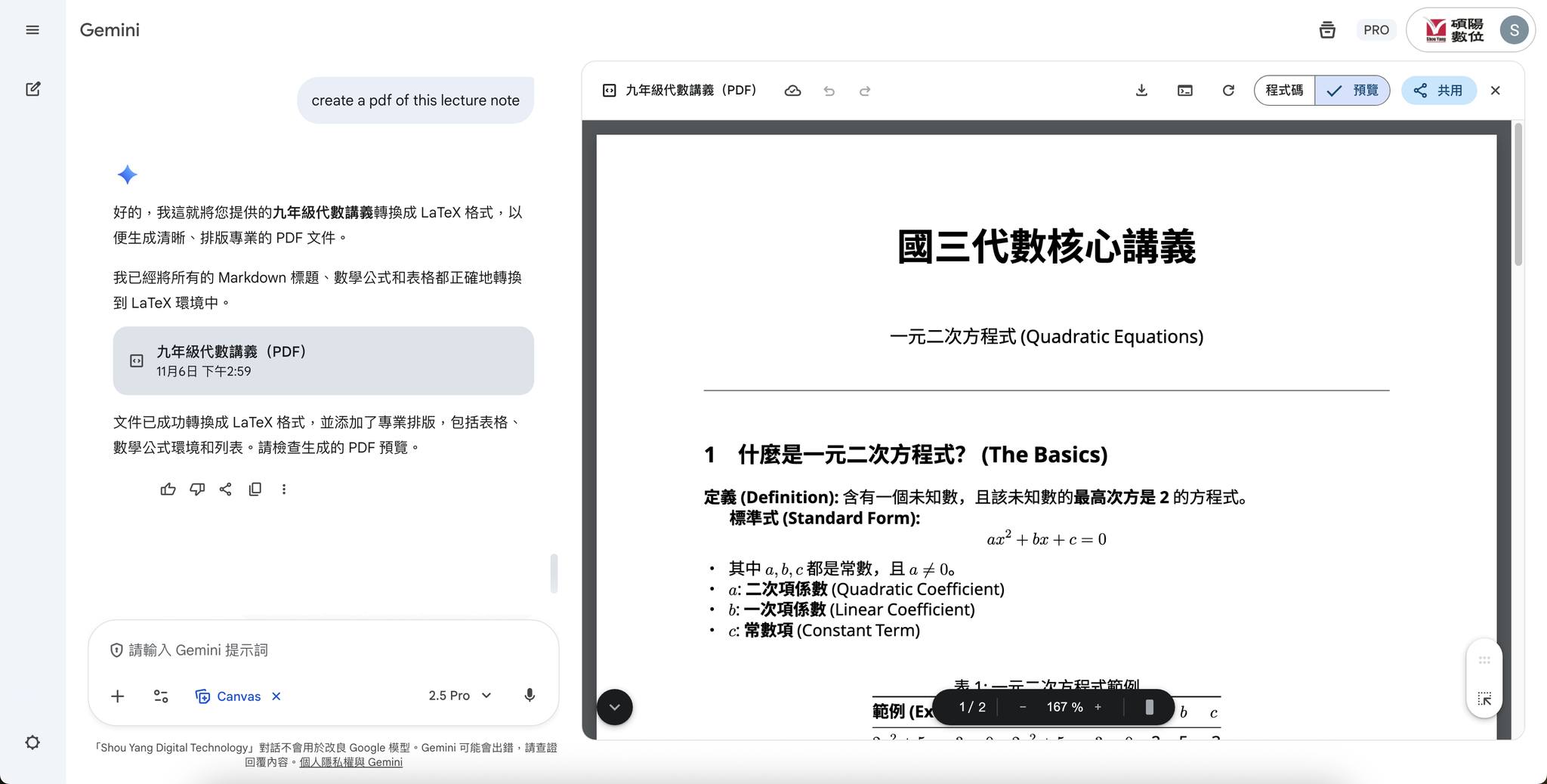Copy the response with copy icon

pos(255,489)
